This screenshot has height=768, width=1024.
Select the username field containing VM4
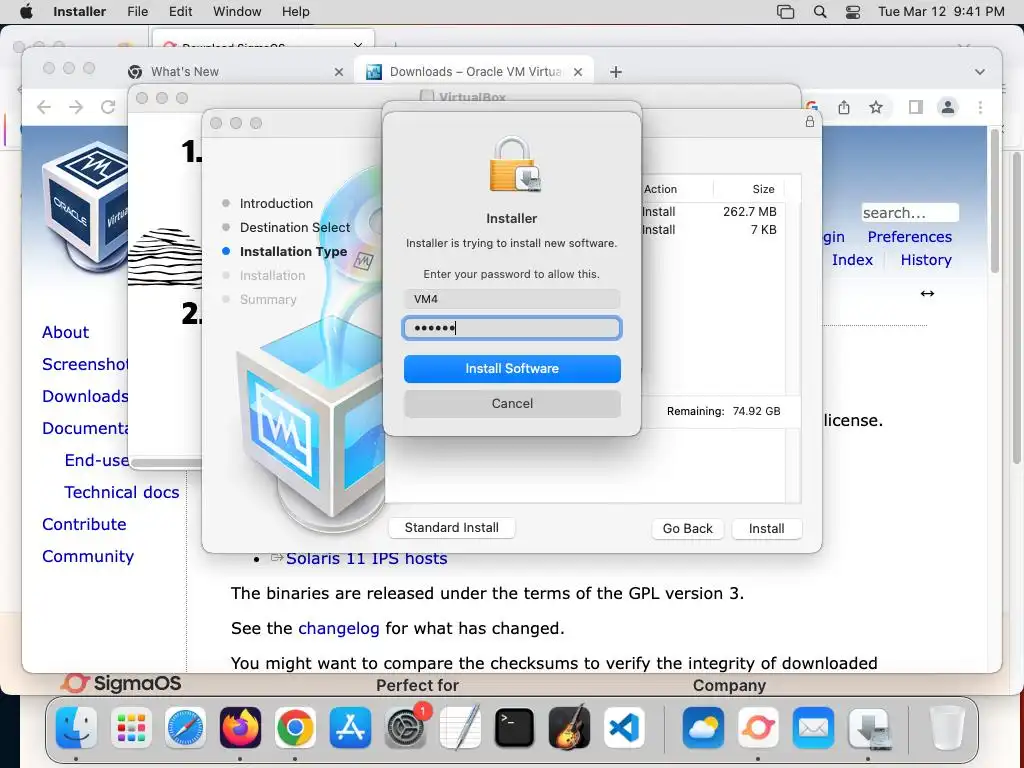tap(512, 299)
